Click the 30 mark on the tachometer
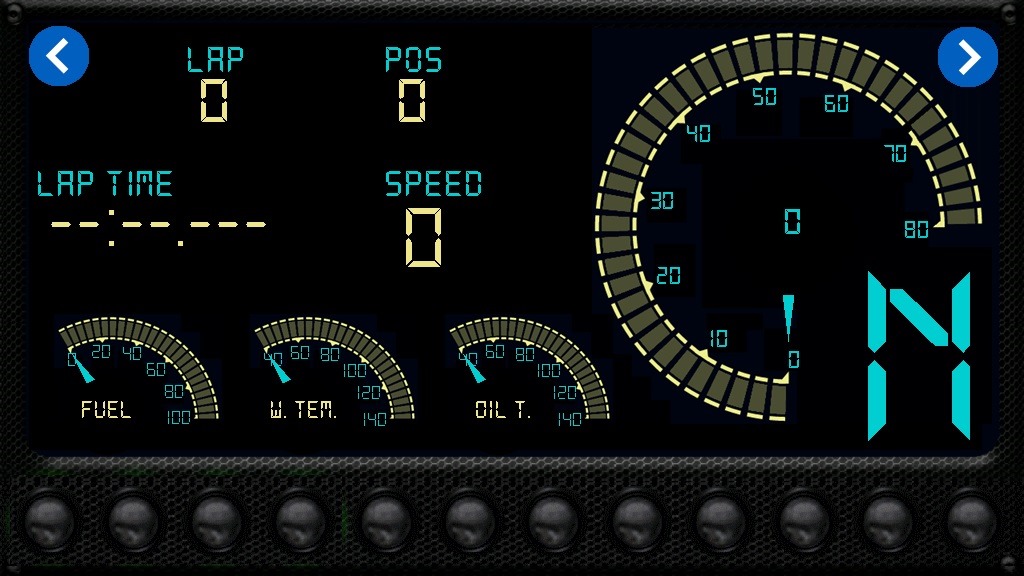 (662, 200)
